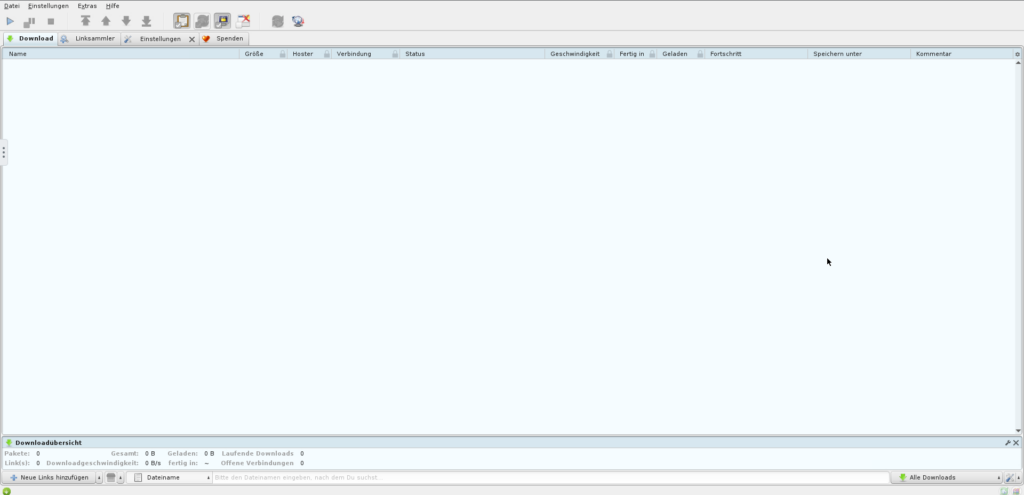Click the update globe icon
The image size is (1024, 495).
click(298, 22)
